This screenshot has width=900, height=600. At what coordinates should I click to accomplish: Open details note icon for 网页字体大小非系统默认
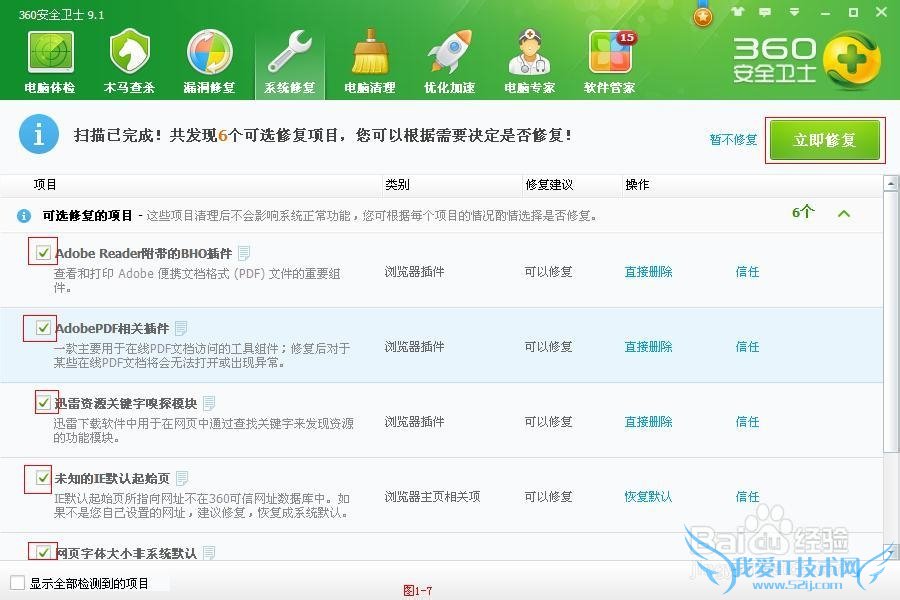[x=209, y=552]
